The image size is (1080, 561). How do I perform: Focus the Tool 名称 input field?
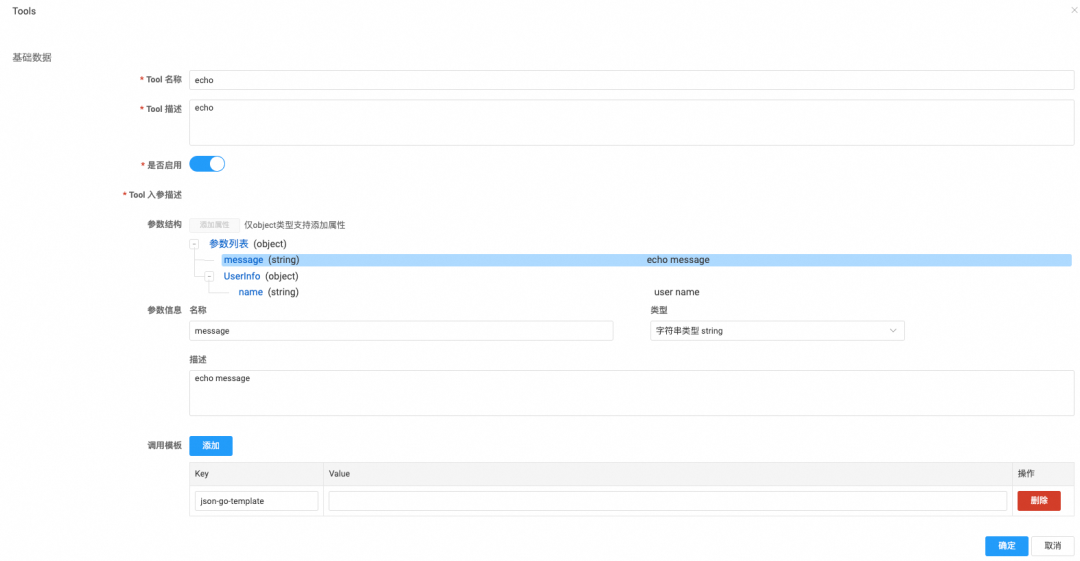click(630, 80)
